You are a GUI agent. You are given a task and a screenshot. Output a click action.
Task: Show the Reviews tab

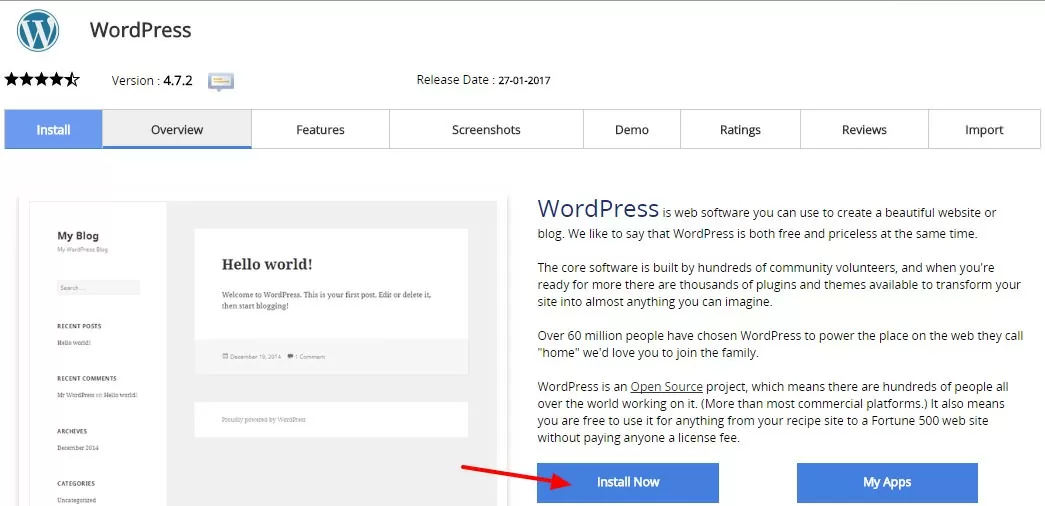(864, 129)
